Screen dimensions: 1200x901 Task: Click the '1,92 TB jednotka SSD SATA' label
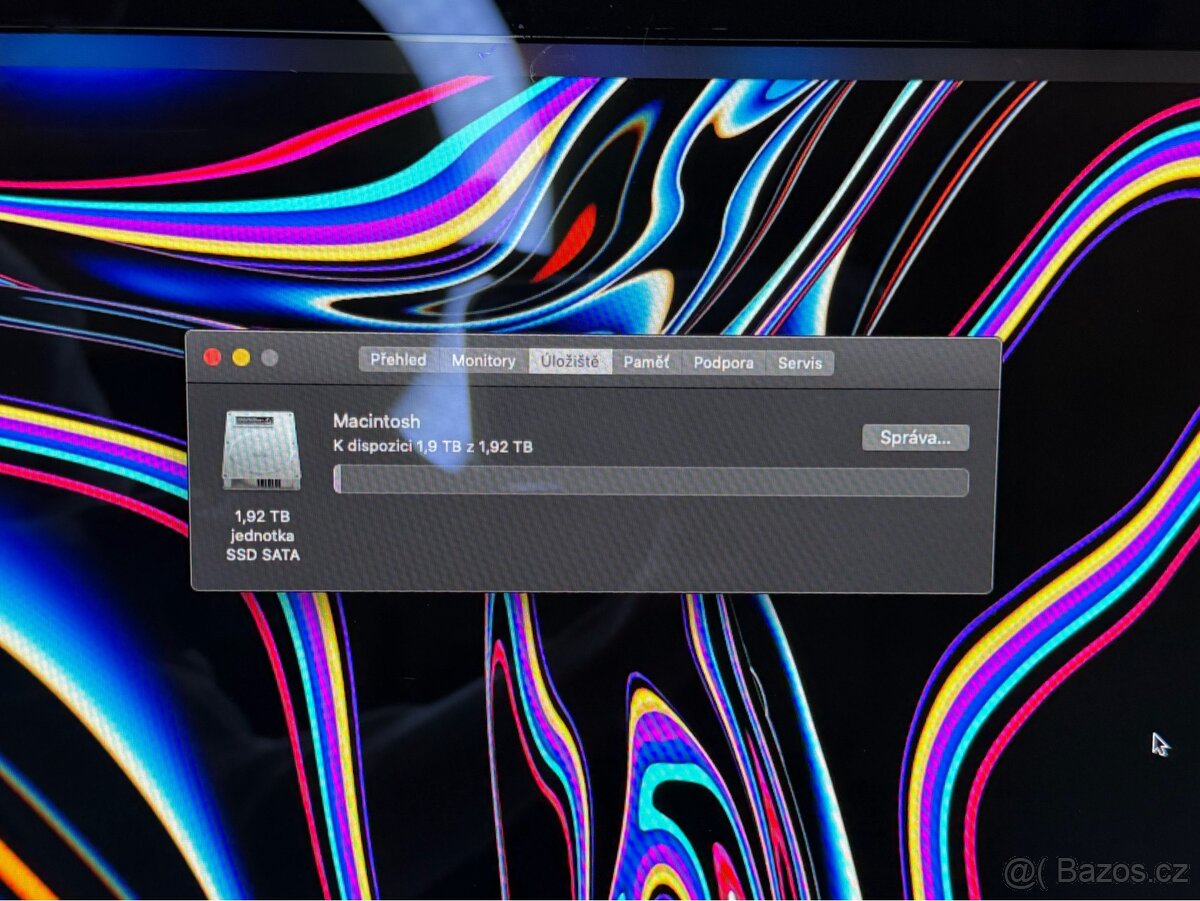pyautogui.click(x=262, y=535)
